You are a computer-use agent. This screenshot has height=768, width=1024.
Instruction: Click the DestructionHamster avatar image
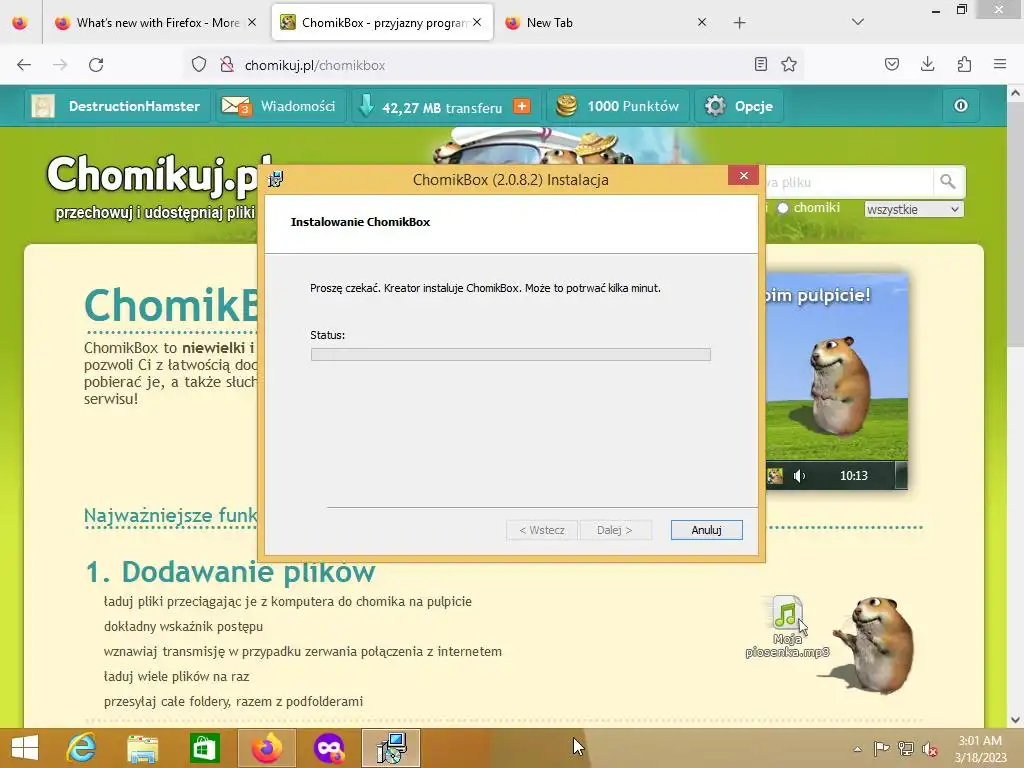pos(43,106)
